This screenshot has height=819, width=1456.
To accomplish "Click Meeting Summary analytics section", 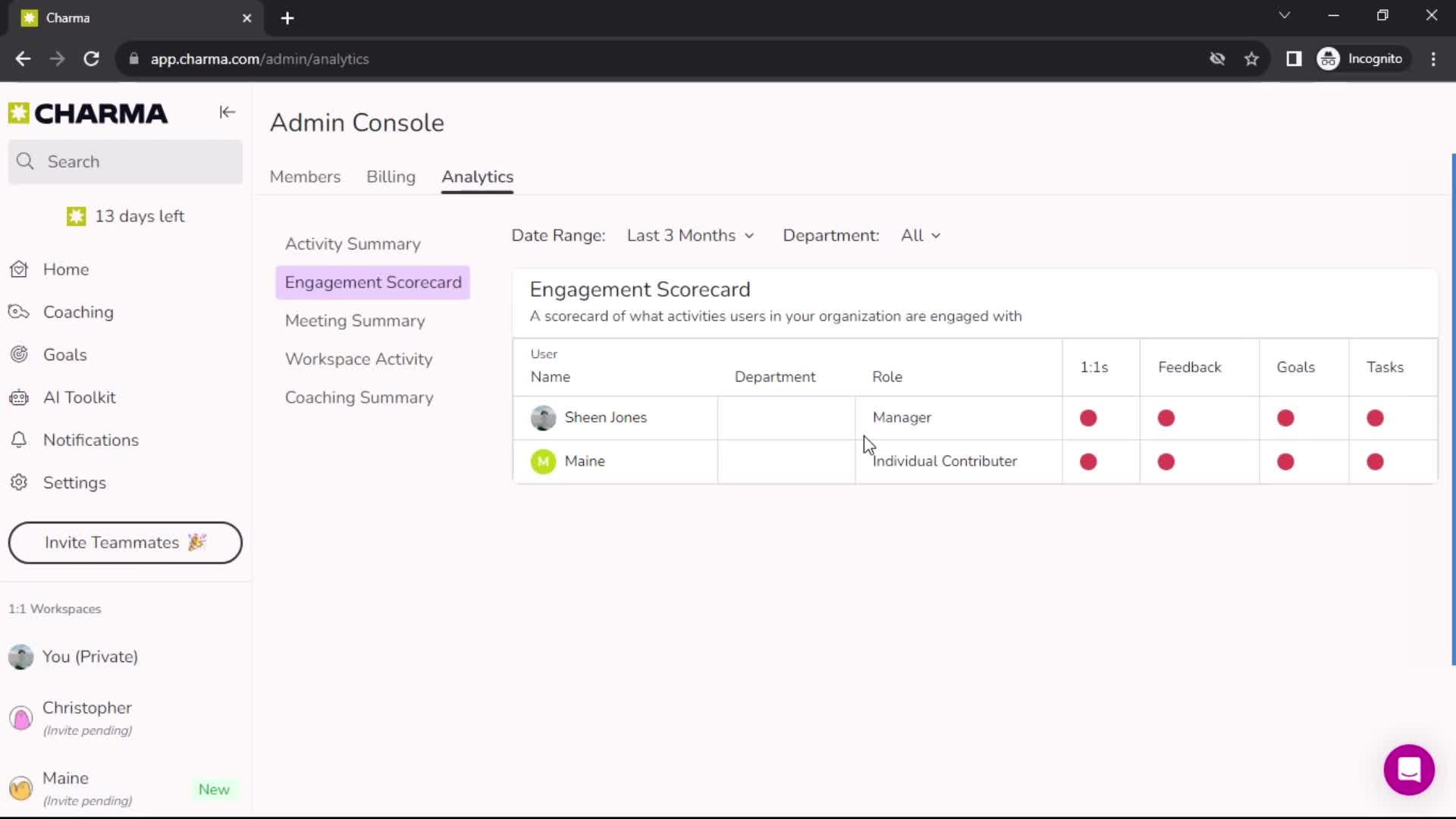I will [355, 320].
